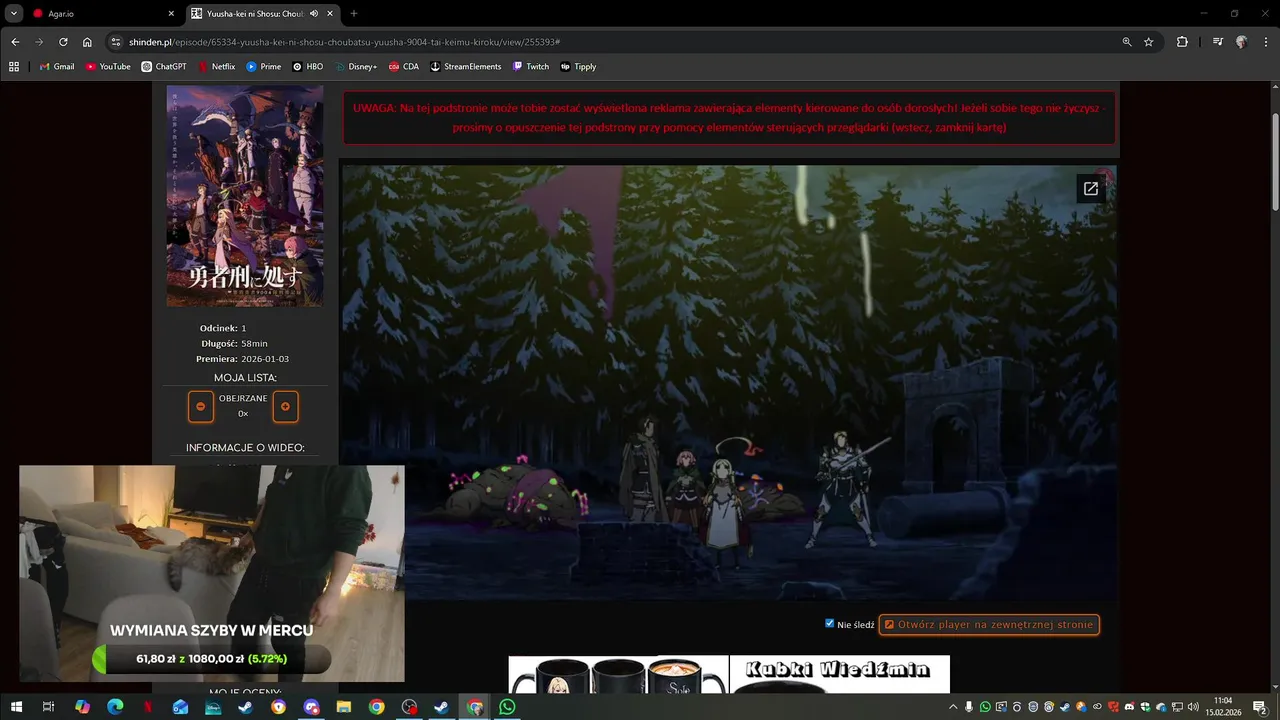Screen dimensions: 1280x720
Task: Close the Yuusha-kei ni Shosu tab
Action: pyautogui.click(x=330, y=14)
